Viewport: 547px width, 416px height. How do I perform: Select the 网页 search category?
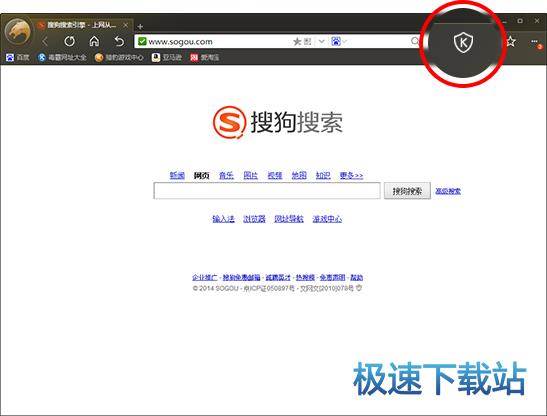pyautogui.click(x=201, y=175)
